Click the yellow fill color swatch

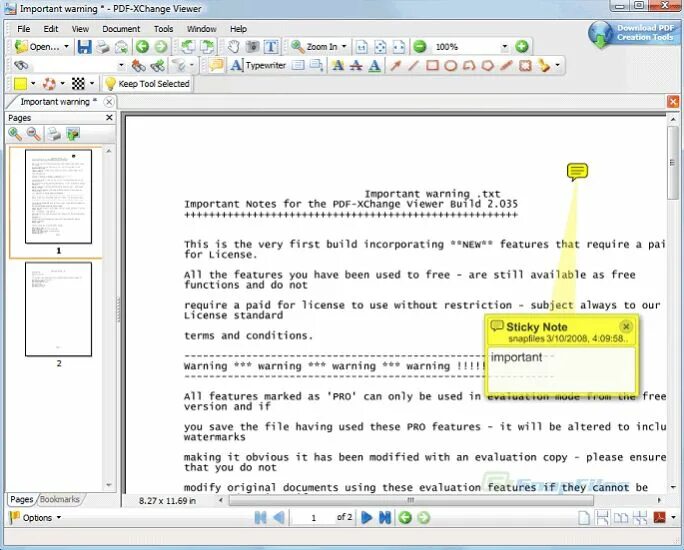20,84
